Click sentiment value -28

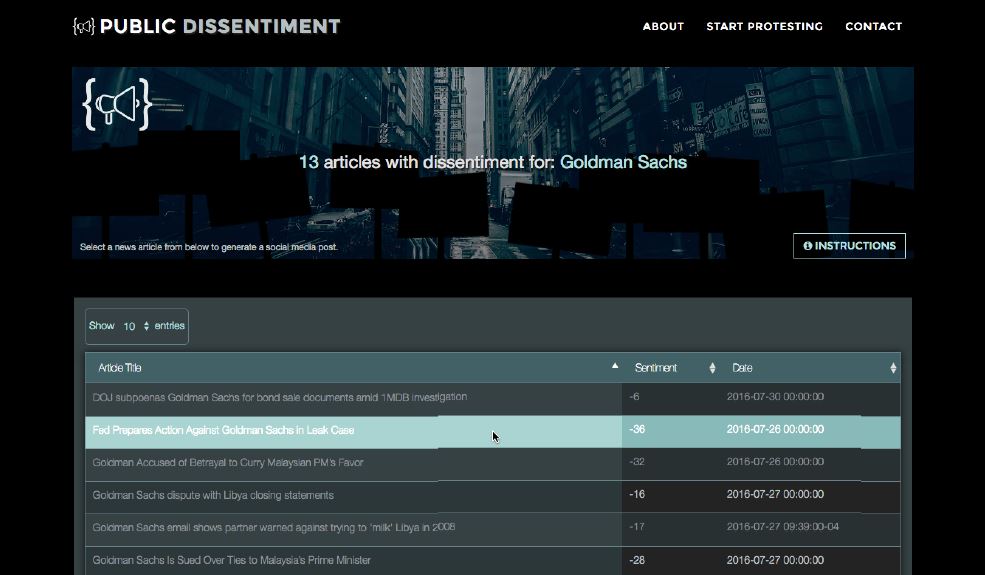pos(637,560)
